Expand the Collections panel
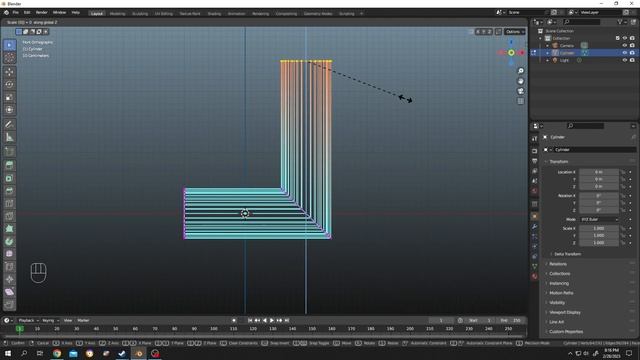This screenshot has height=360, width=640. (x=559, y=273)
